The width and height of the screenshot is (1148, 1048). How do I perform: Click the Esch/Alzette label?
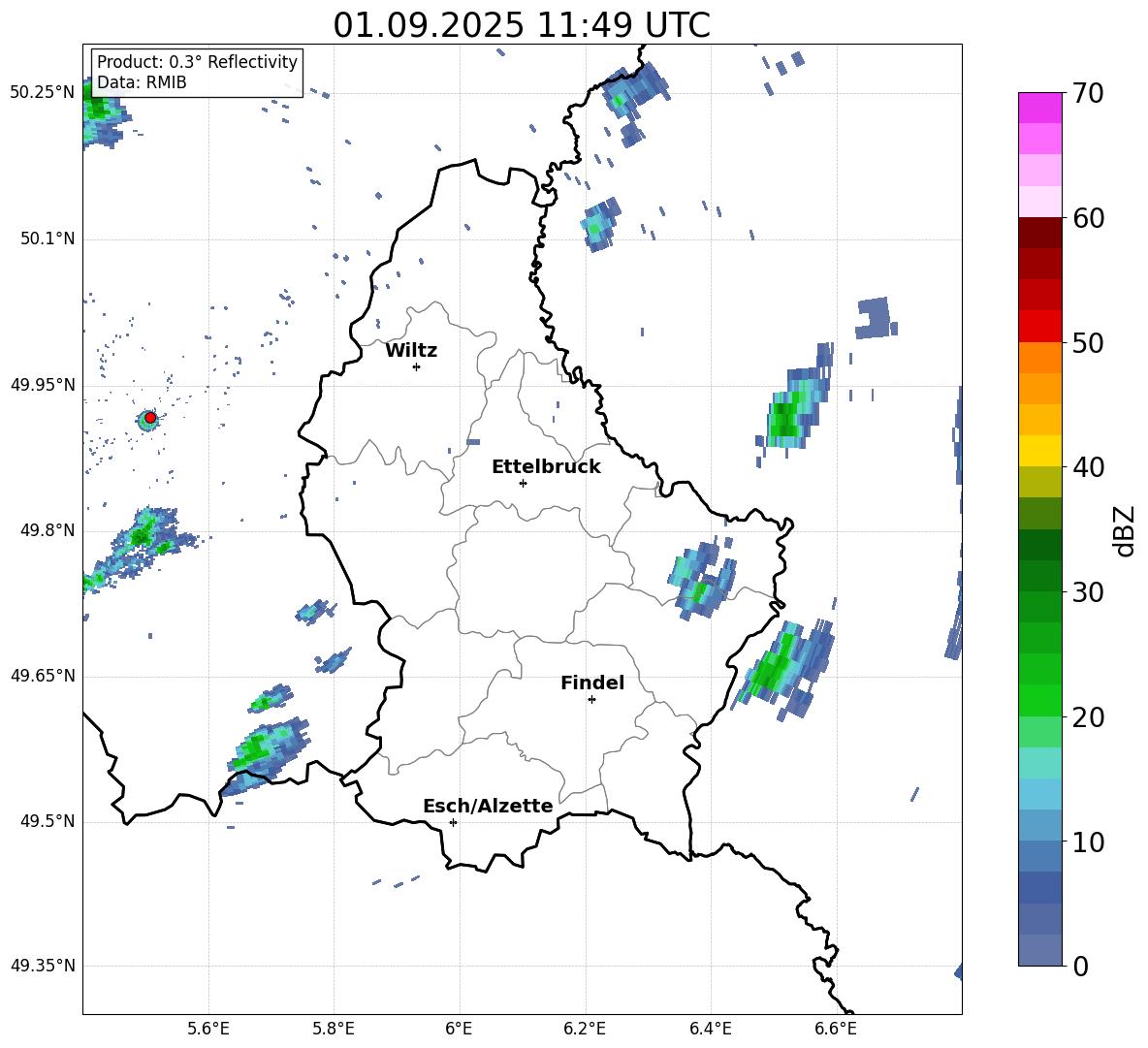click(x=488, y=806)
